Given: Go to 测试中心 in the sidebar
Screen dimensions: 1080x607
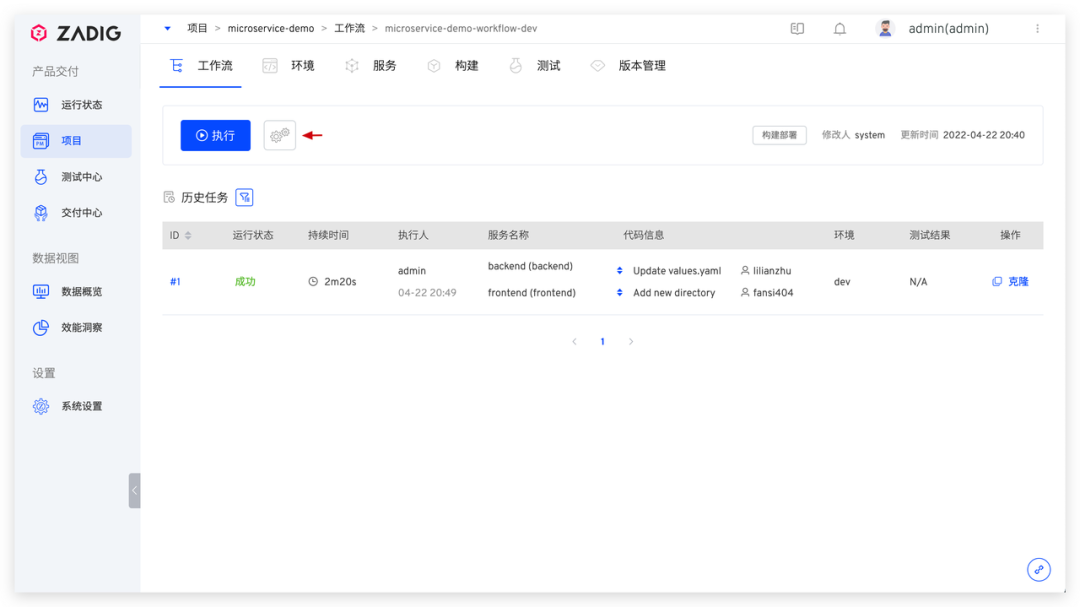Looking at the screenshot, I should [x=76, y=177].
